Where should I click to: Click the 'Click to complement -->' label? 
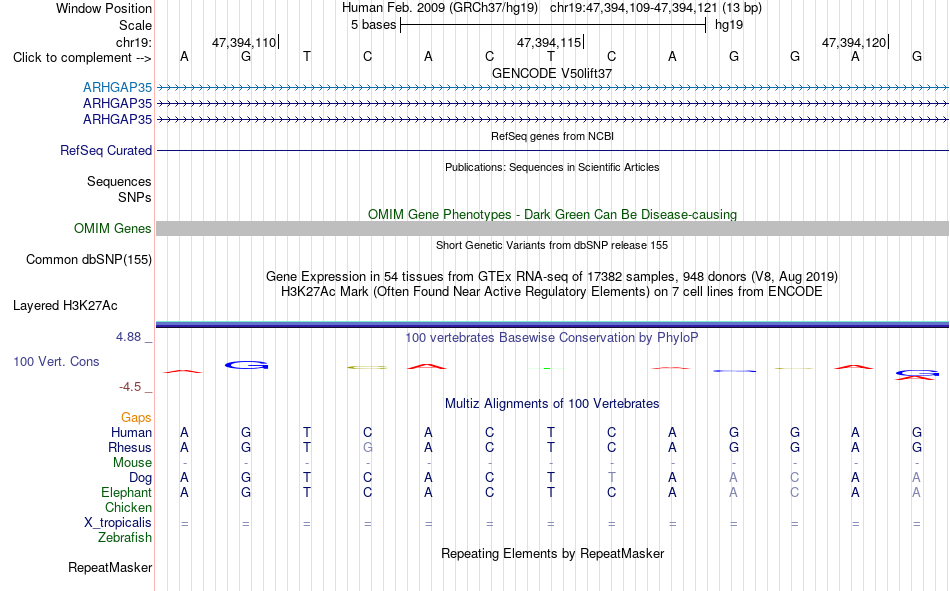(82, 58)
